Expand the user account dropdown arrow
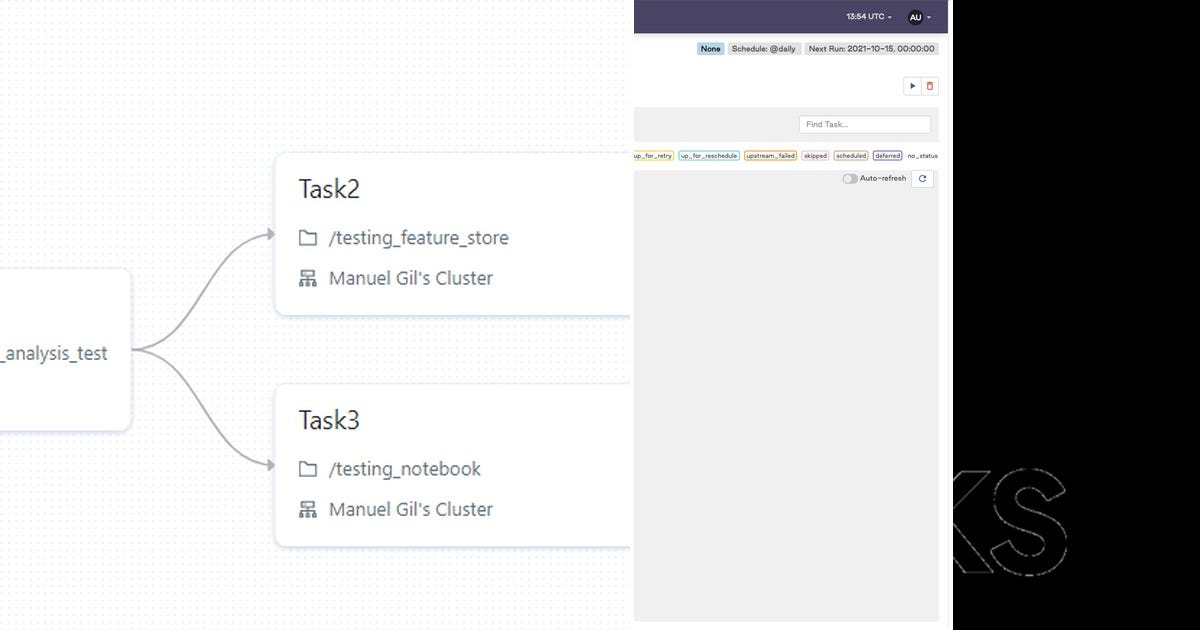The width and height of the screenshot is (1200, 630). (x=931, y=17)
